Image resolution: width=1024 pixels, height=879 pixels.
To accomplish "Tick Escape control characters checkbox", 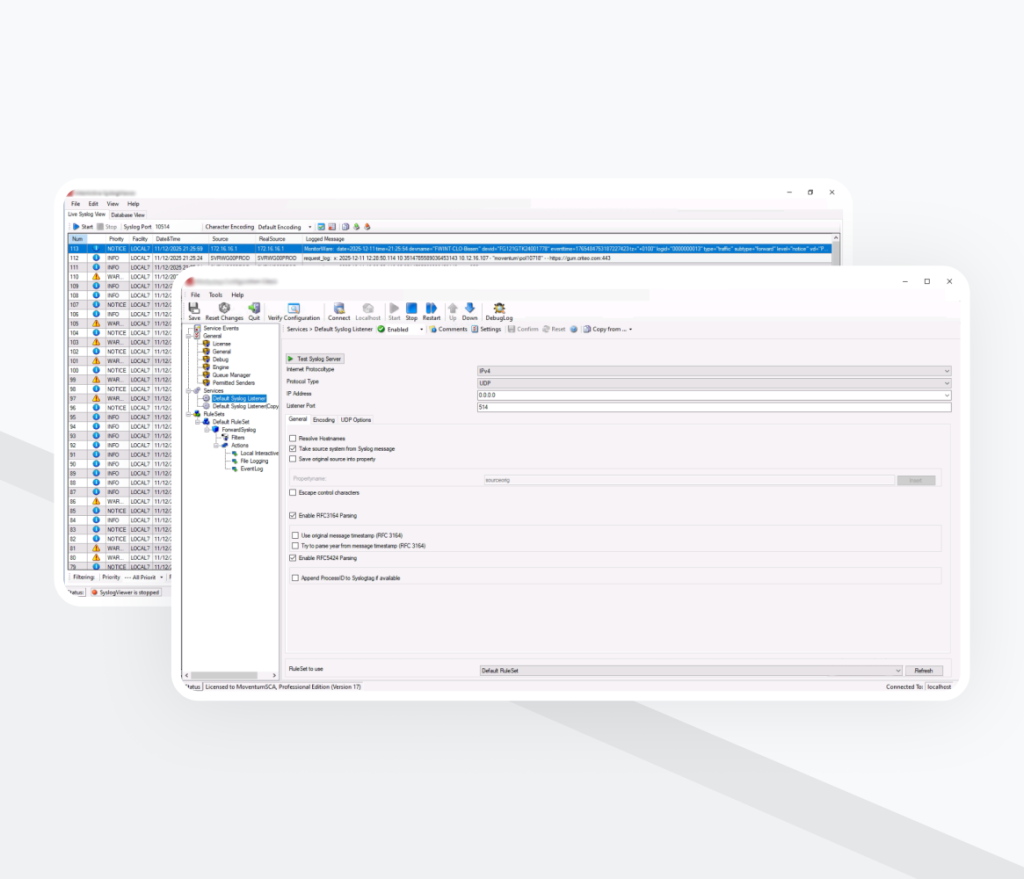I will point(292,493).
